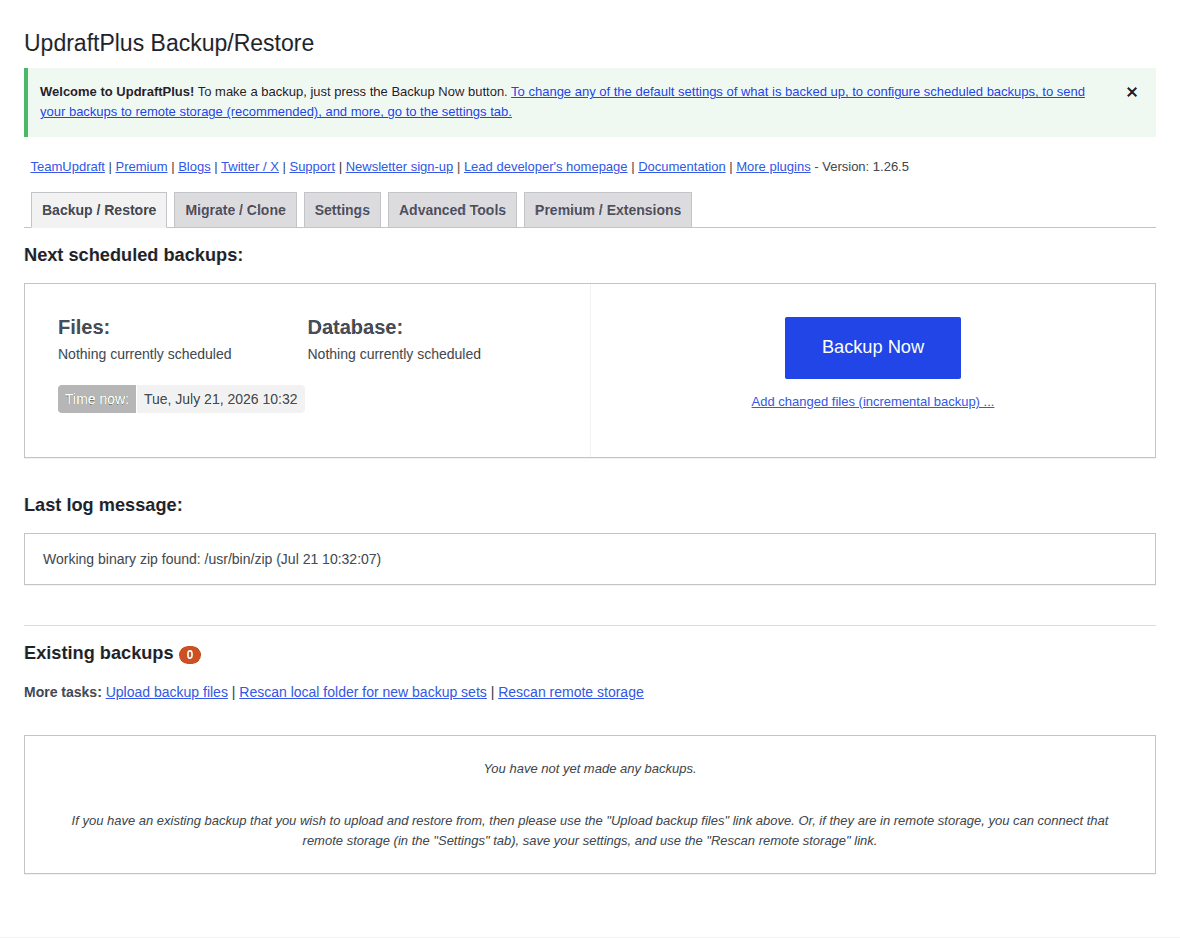Visit the Blogs link
Viewport: 1180px width, 938px height.
click(194, 166)
